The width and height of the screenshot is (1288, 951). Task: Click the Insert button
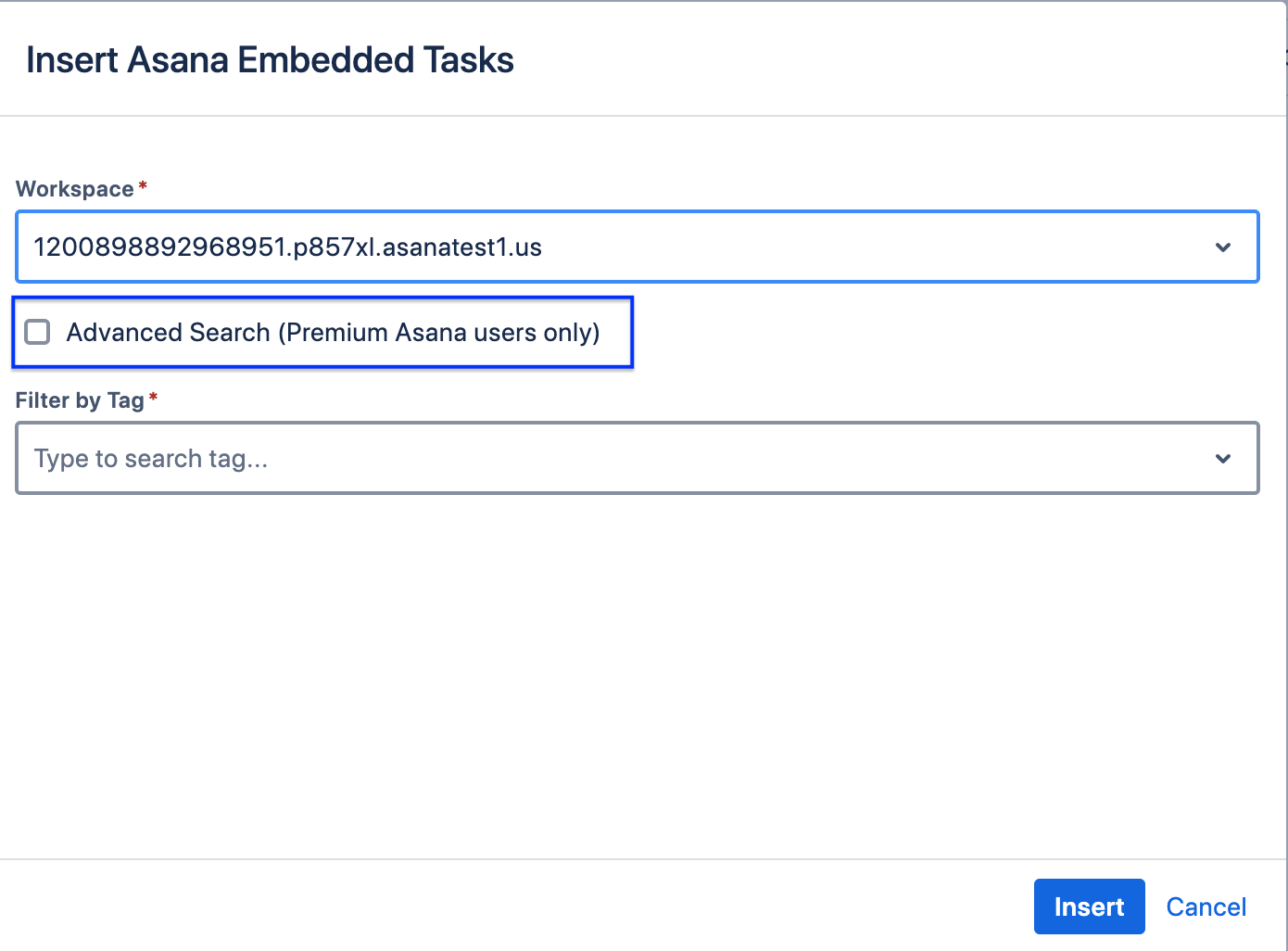(1089, 907)
